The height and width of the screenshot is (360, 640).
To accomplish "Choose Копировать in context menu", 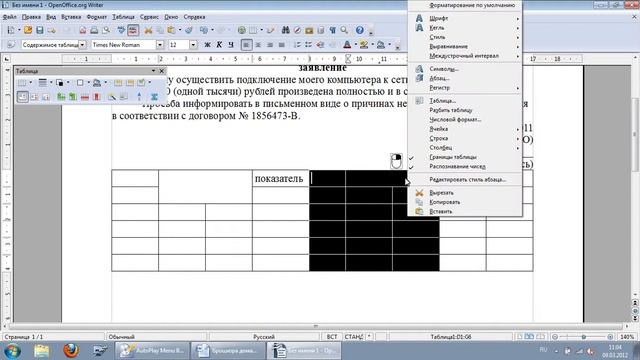I will [x=465, y=202].
